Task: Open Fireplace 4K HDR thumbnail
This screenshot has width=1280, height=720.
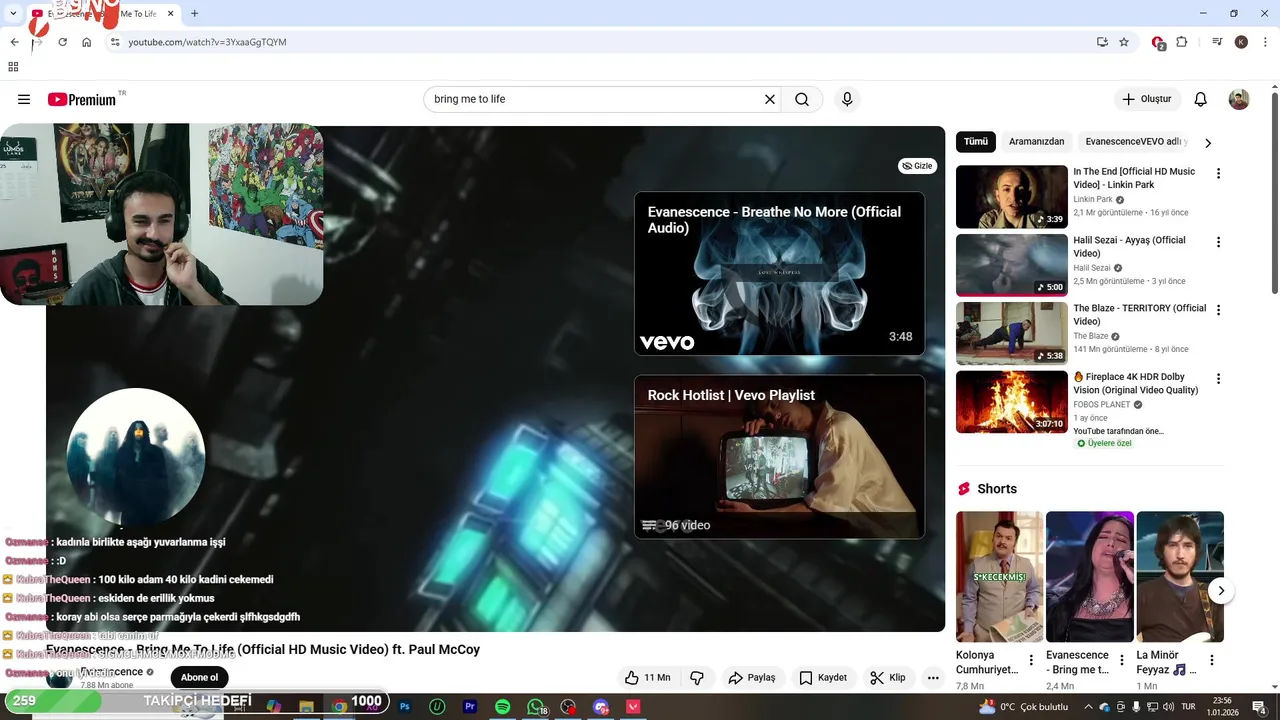Action: (x=1012, y=402)
